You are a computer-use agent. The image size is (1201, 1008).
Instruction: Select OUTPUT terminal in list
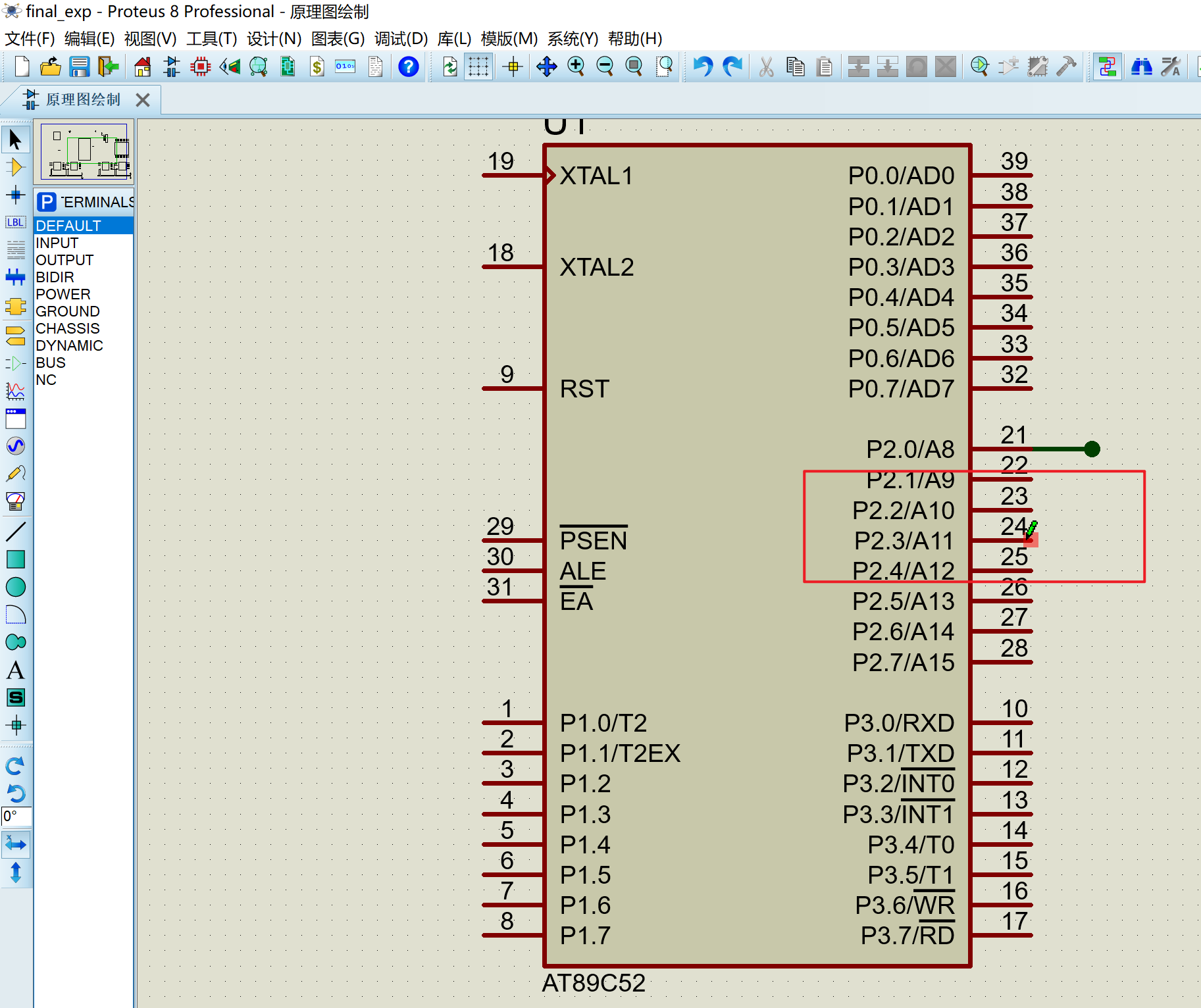click(84, 260)
